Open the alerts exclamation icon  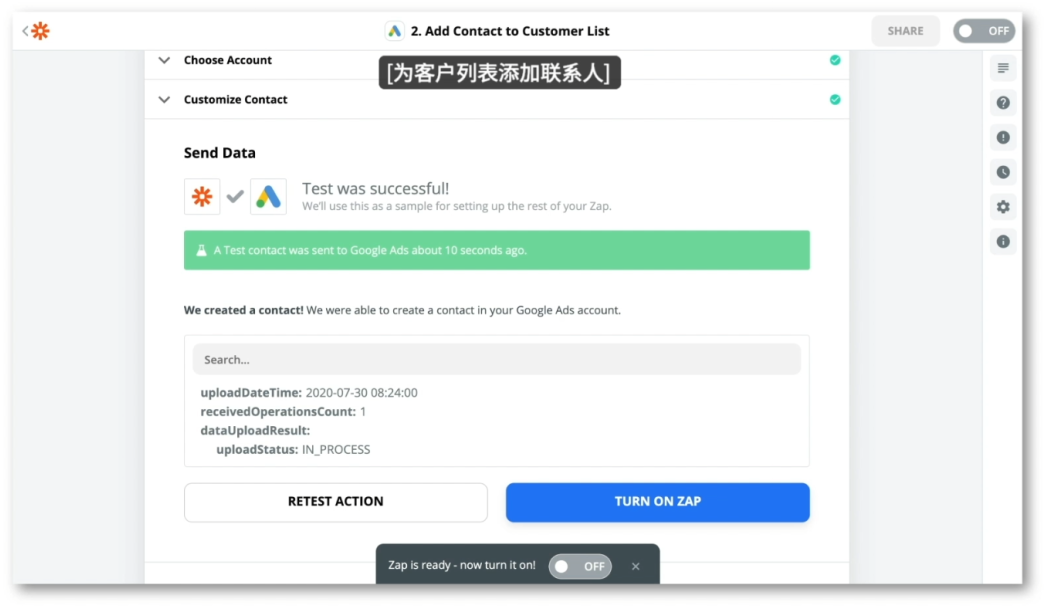[1002, 137]
